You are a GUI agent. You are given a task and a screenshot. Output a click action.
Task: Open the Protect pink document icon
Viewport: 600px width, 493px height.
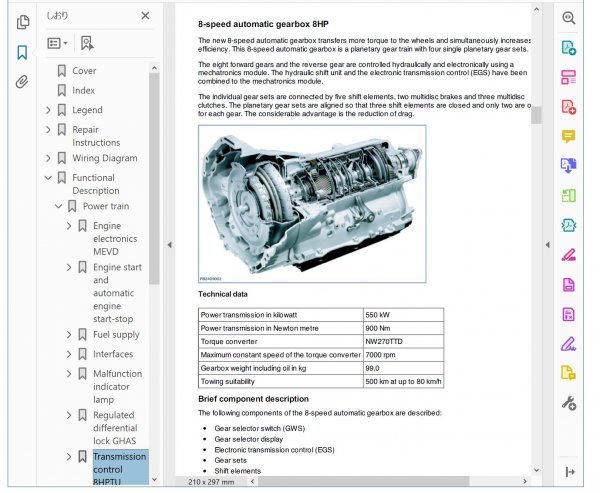pos(568,284)
